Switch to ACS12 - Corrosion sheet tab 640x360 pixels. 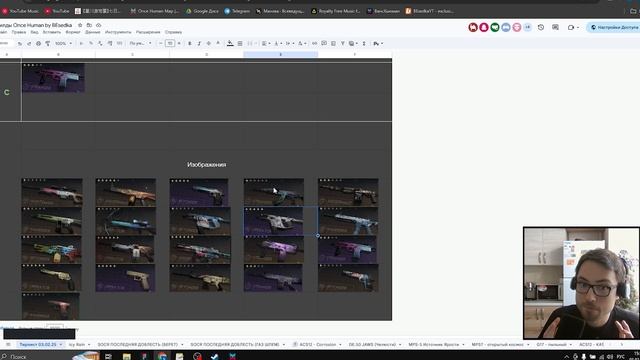317,344
